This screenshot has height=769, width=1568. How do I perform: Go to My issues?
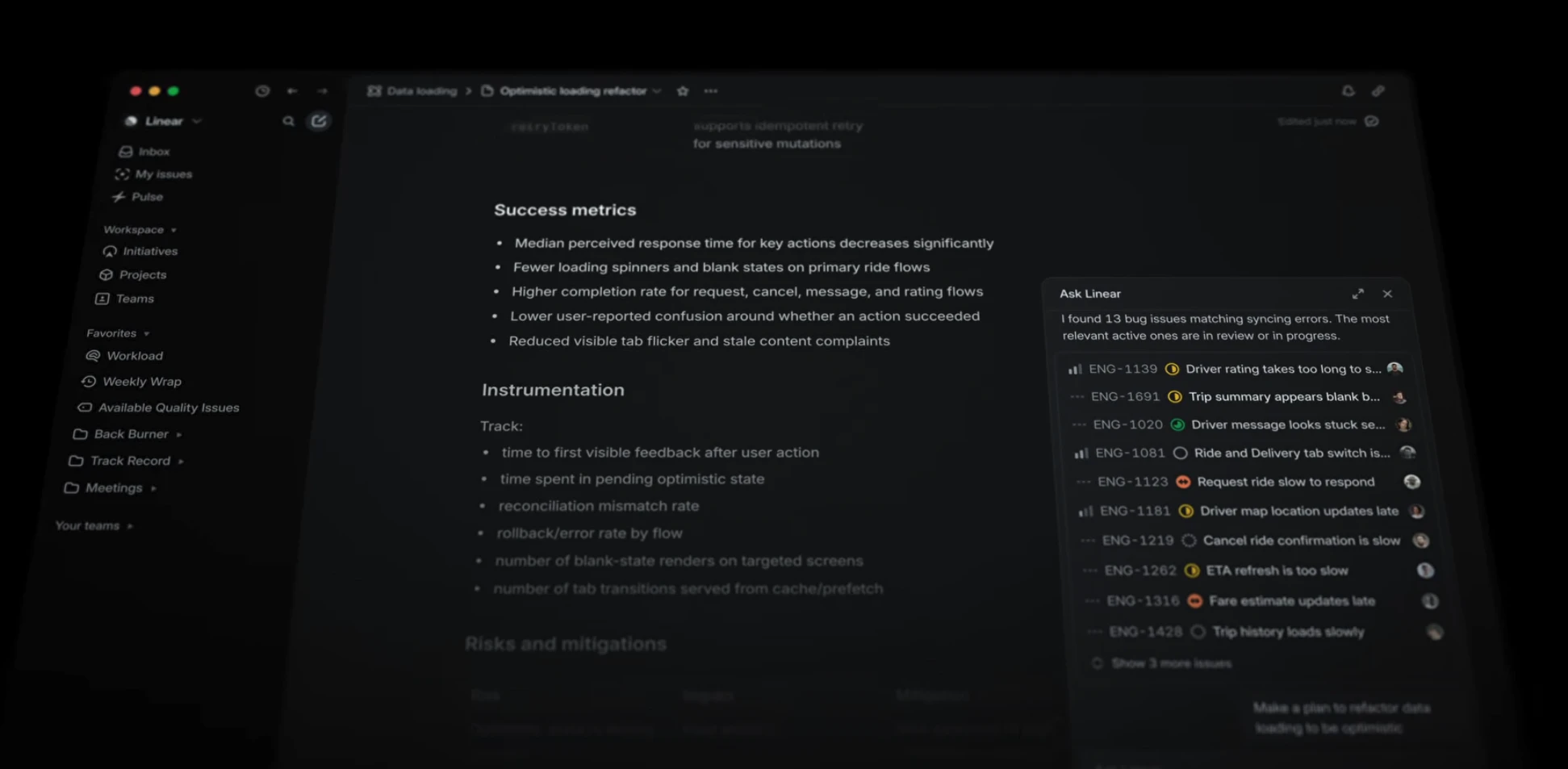click(154, 174)
